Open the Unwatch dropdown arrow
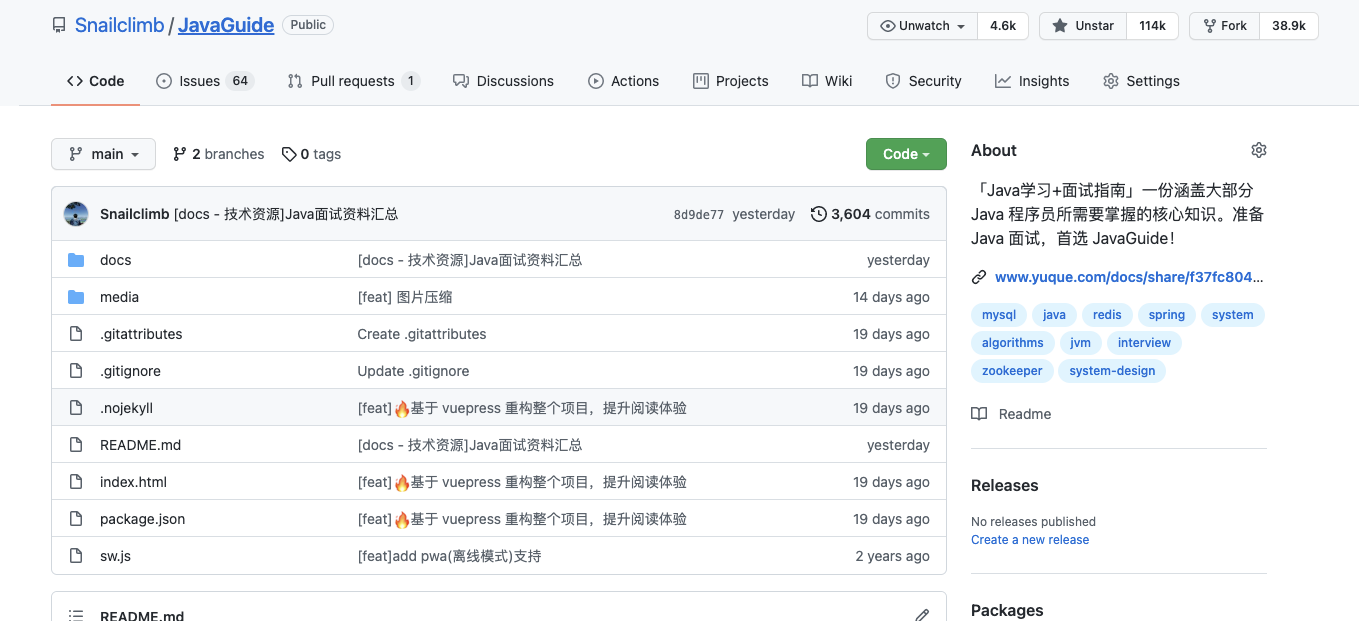The width and height of the screenshot is (1359, 621). (x=963, y=26)
